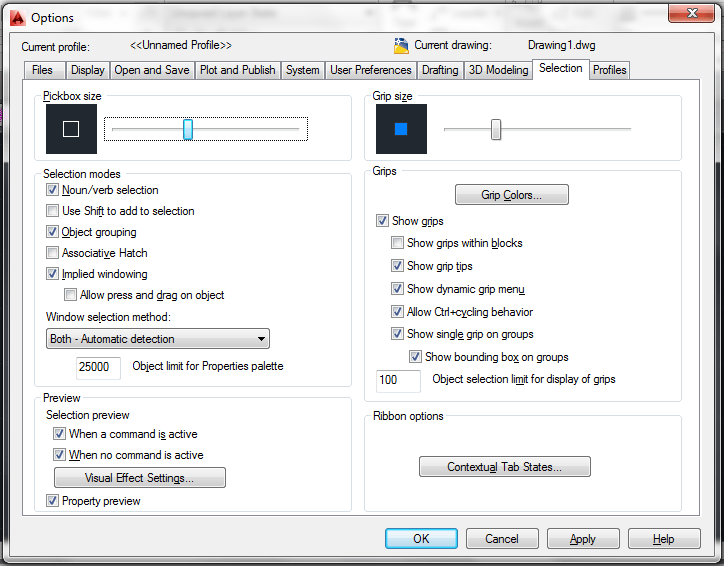Viewport: 724px width, 566px height.
Task: Click the Pickbox size preview image
Action: (72, 129)
